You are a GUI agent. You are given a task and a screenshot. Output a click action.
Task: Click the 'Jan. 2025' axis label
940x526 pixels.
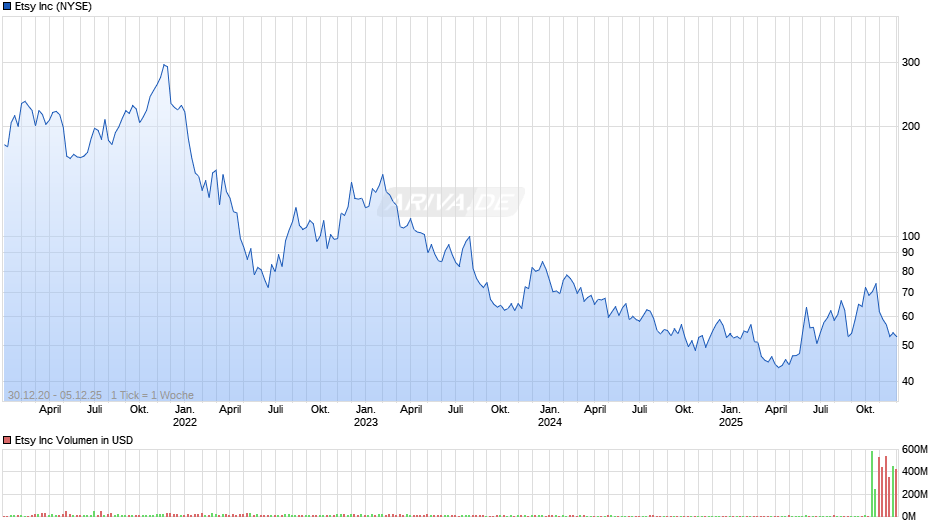pyautogui.click(x=731, y=416)
